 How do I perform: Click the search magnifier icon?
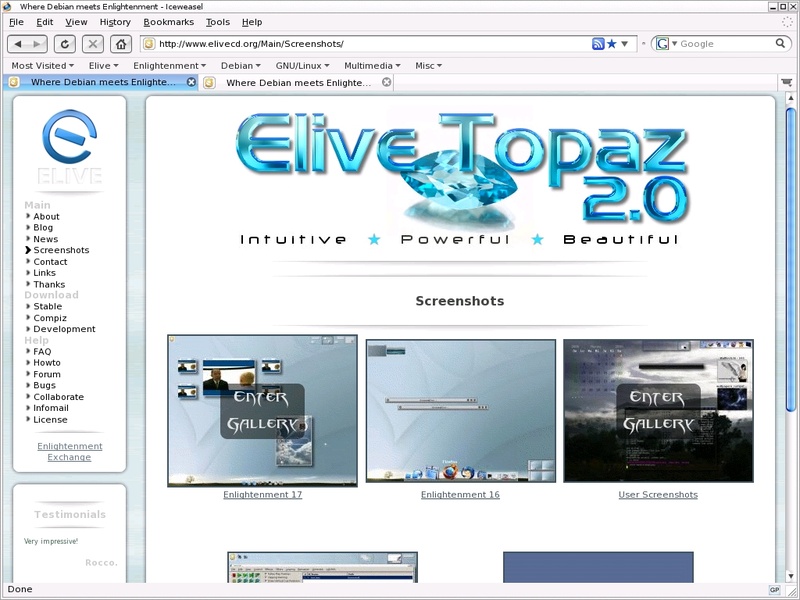point(781,43)
